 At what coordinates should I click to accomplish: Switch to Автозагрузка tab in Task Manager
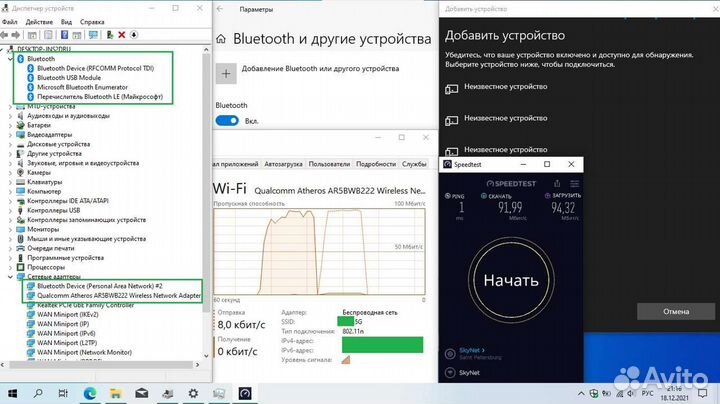point(283,164)
